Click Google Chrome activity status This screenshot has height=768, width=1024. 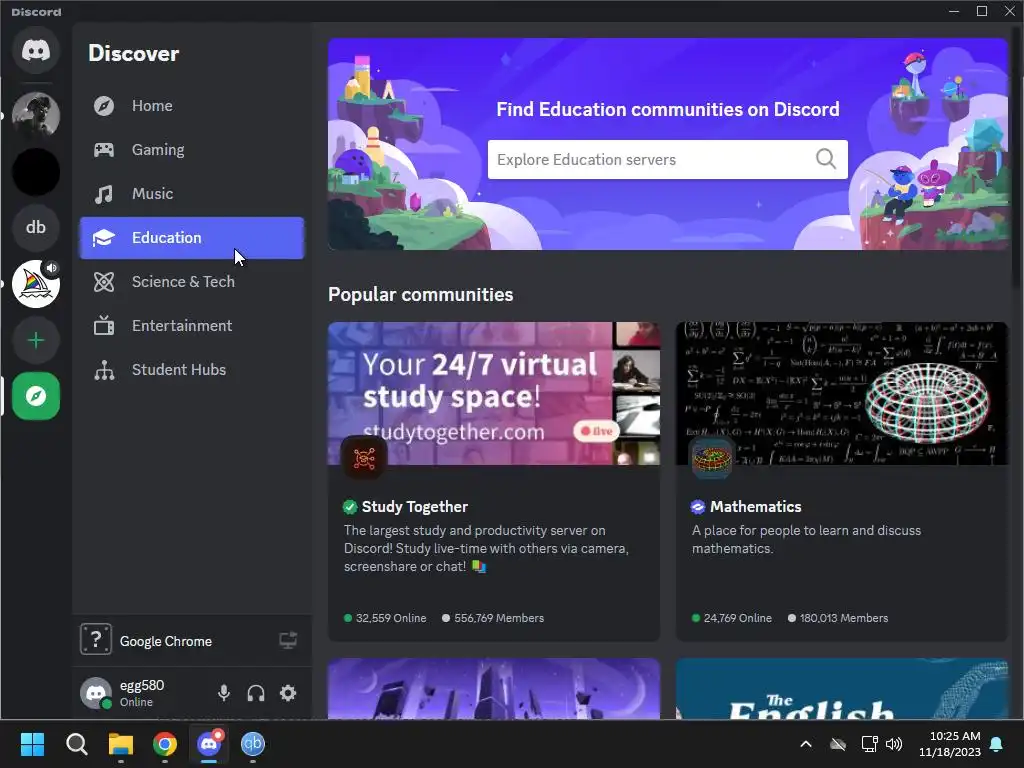tap(166, 641)
